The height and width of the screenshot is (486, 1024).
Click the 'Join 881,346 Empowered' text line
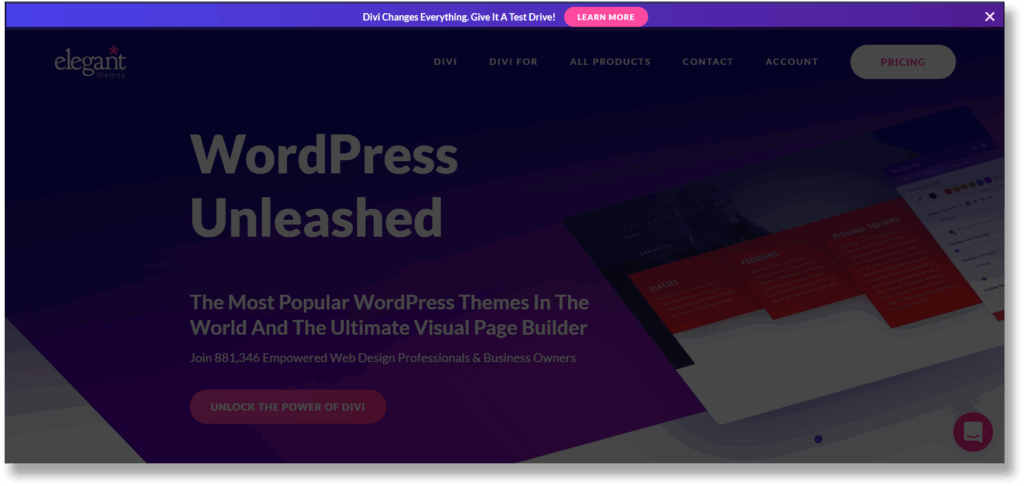382,357
